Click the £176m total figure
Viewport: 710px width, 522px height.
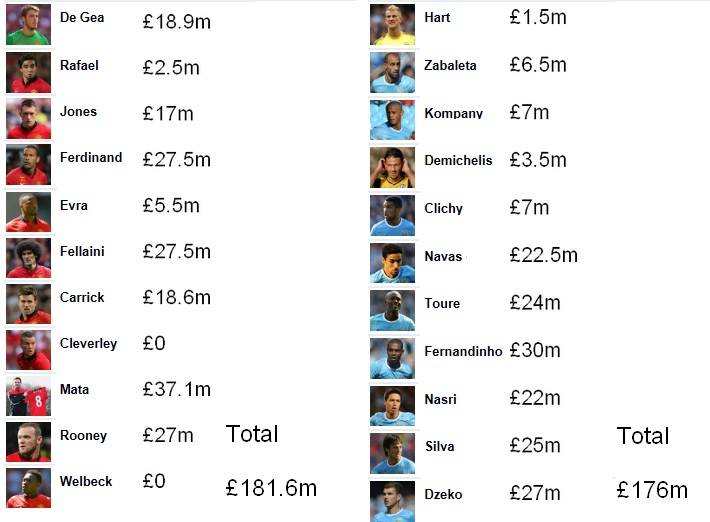click(x=652, y=490)
